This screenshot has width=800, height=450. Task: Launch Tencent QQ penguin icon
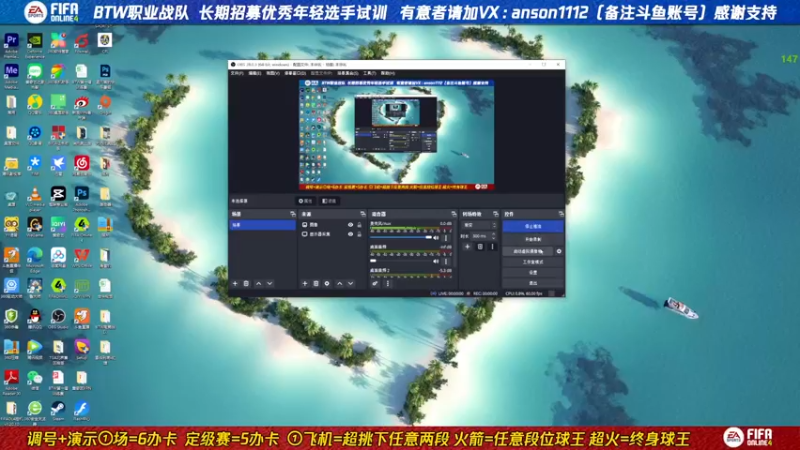coord(35,316)
